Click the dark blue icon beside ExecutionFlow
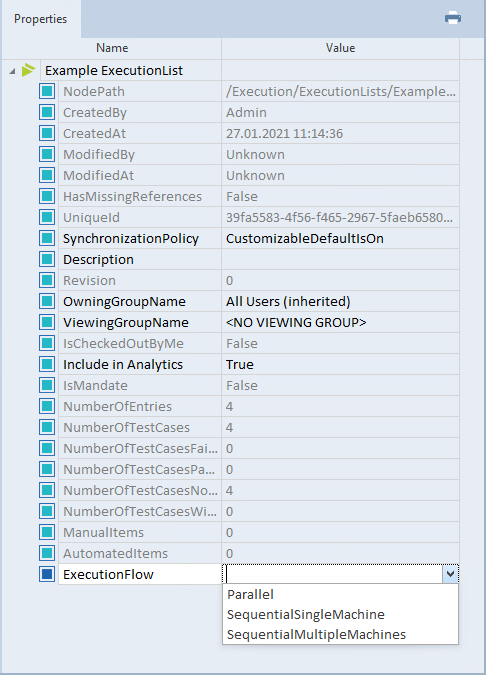This screenshot has height=675, width=486. point(47,574)
